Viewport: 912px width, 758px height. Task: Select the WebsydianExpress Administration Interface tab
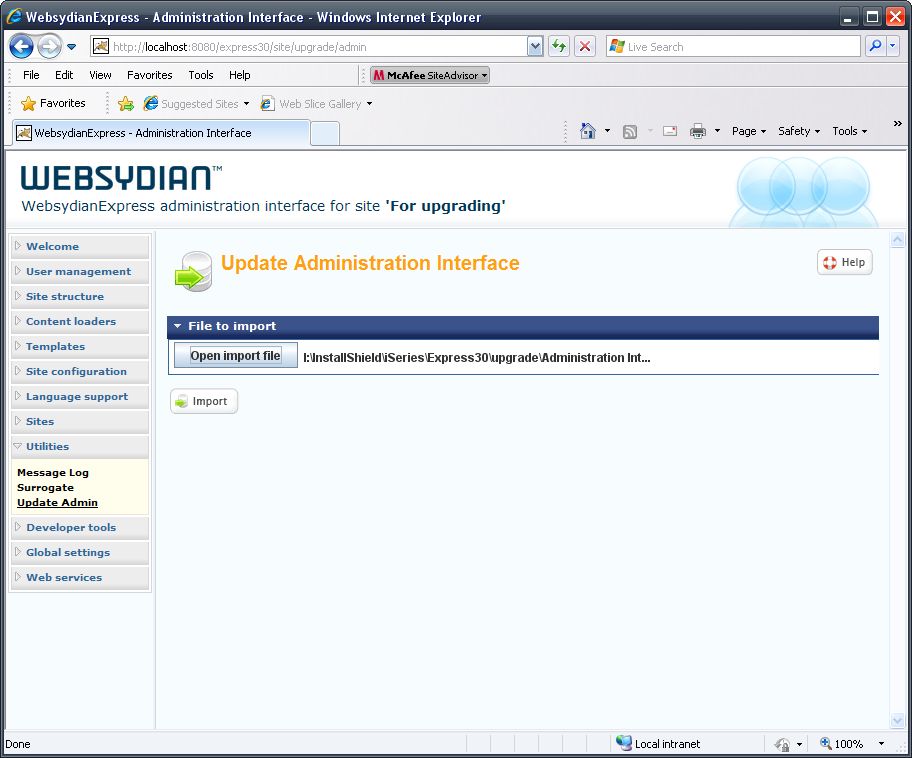[x=161, y=133]
